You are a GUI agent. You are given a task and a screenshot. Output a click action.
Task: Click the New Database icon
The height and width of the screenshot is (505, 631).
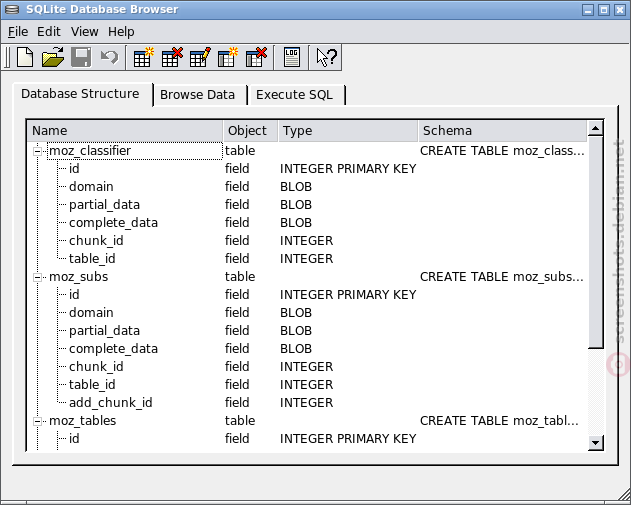pos(25,57)
